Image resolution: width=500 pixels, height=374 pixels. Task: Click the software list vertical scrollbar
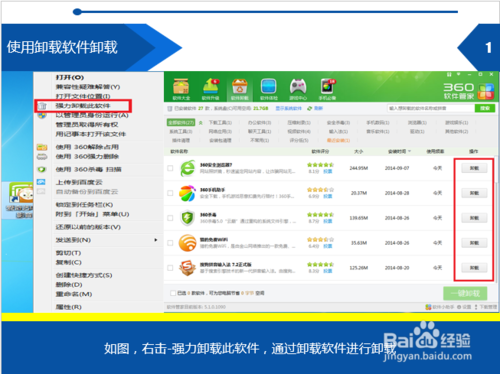tap(497, 220)
